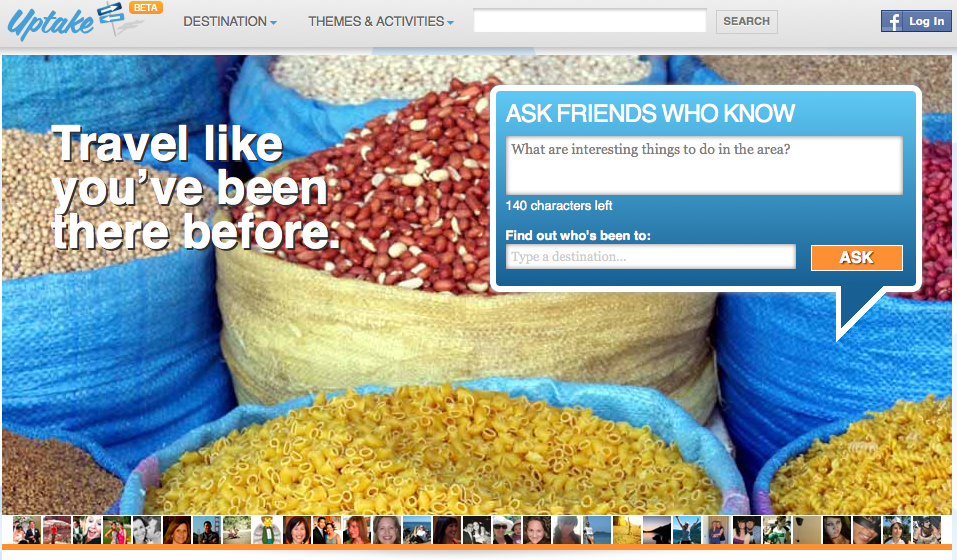Click the Uptake logo
957x560 pixels.
tap(51, 23)
